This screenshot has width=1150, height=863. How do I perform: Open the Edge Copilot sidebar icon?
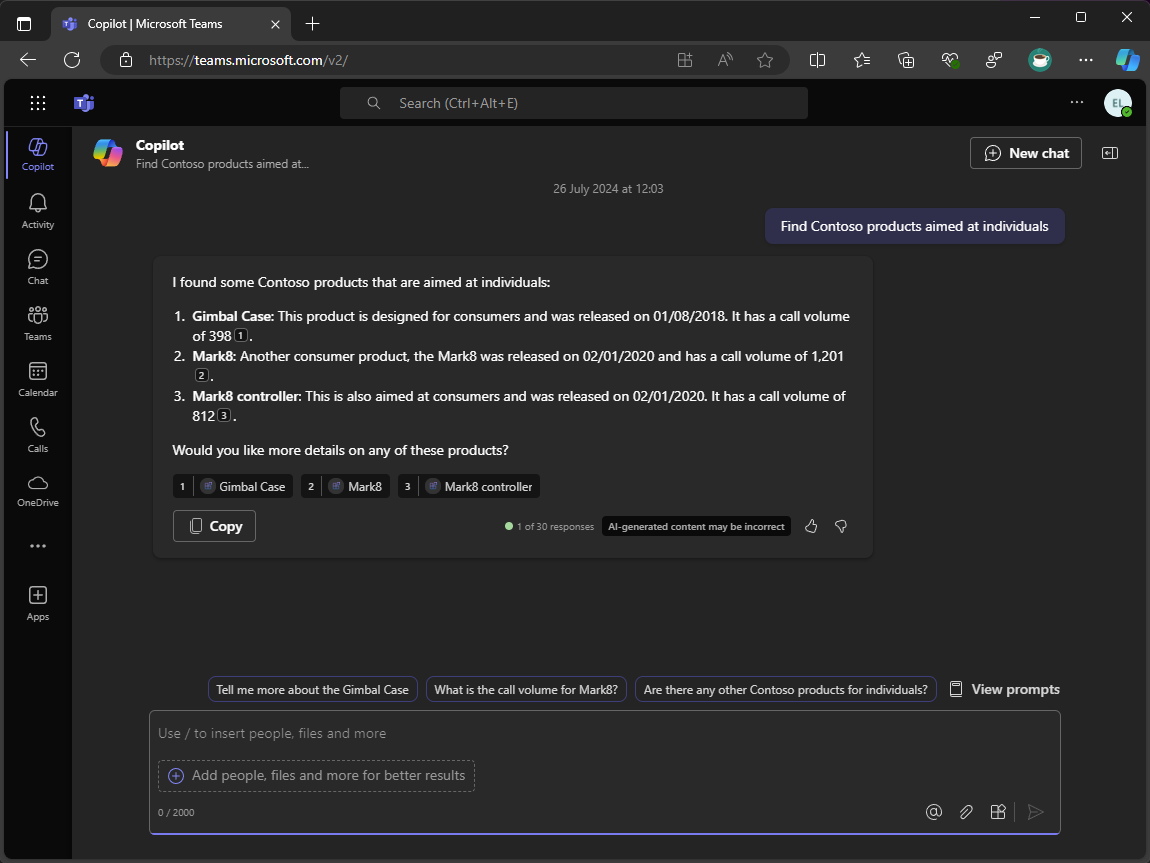[1127, 60]
